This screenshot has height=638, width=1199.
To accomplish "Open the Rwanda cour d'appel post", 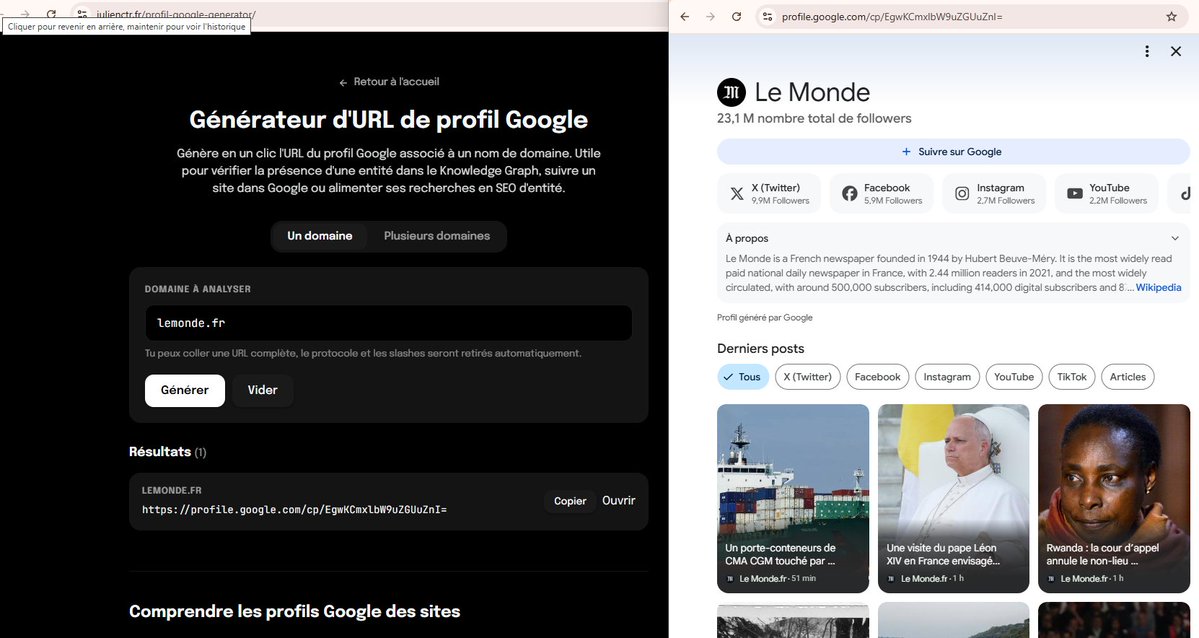I will coord(1114,498).
